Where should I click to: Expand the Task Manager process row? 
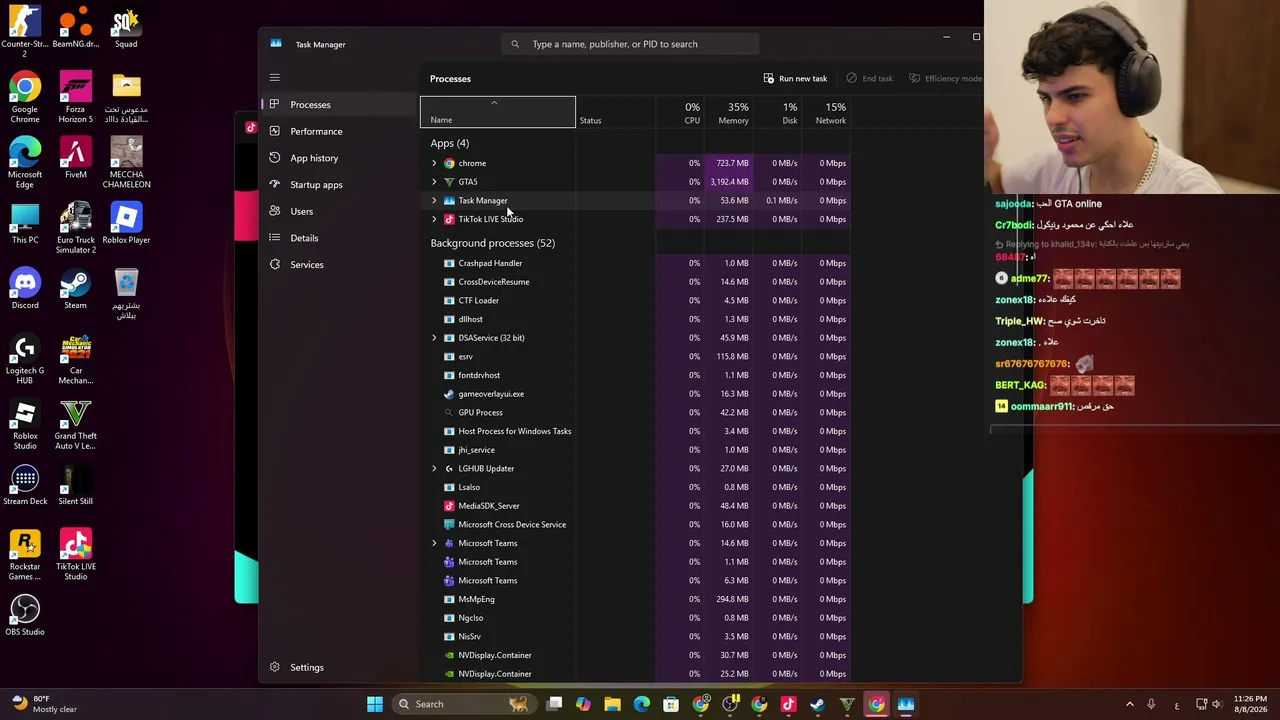[x=434, y=201]
